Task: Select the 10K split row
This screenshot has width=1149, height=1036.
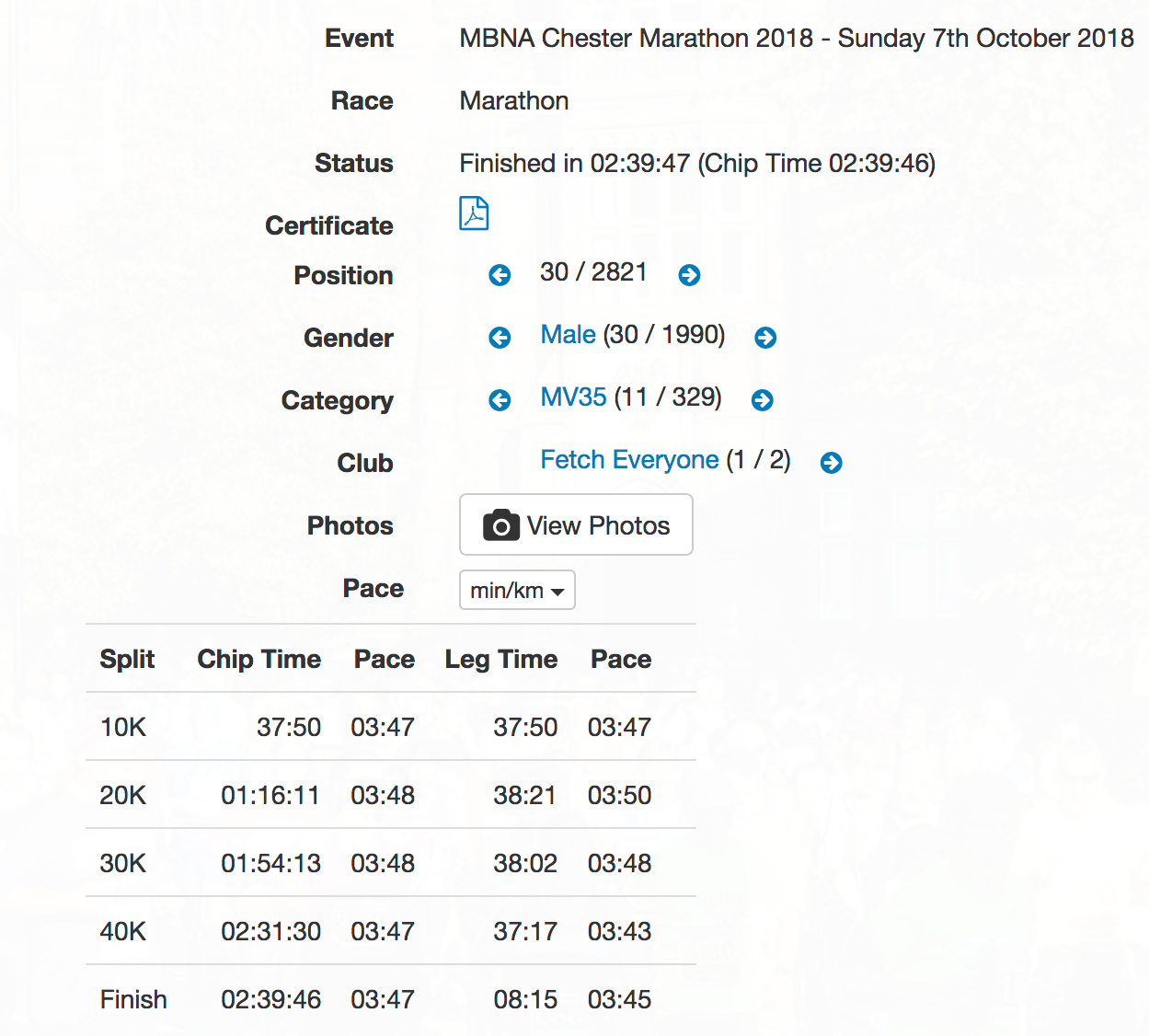Action: 391,727
